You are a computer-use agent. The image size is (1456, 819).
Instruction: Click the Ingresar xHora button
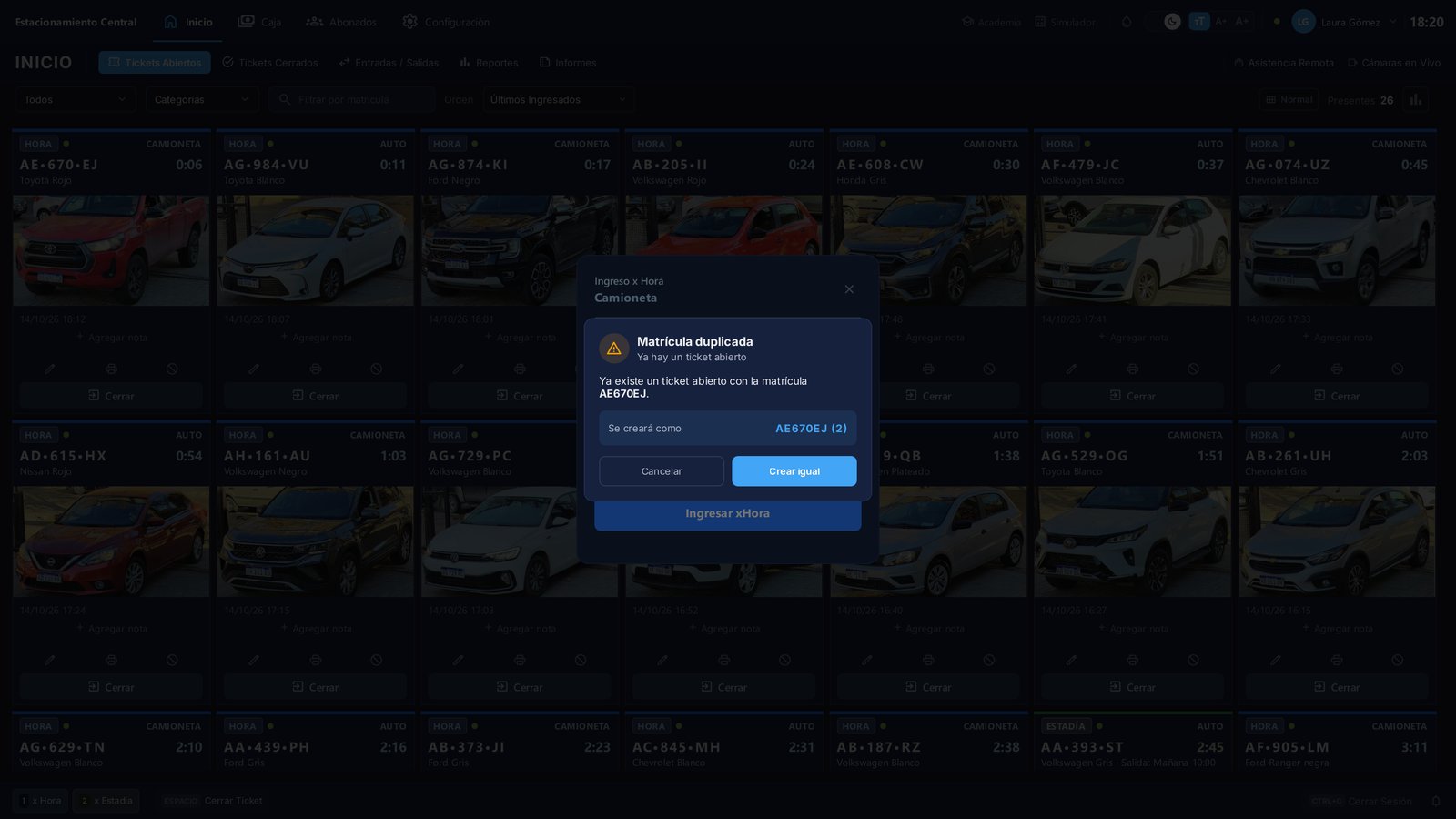[727, 513]
